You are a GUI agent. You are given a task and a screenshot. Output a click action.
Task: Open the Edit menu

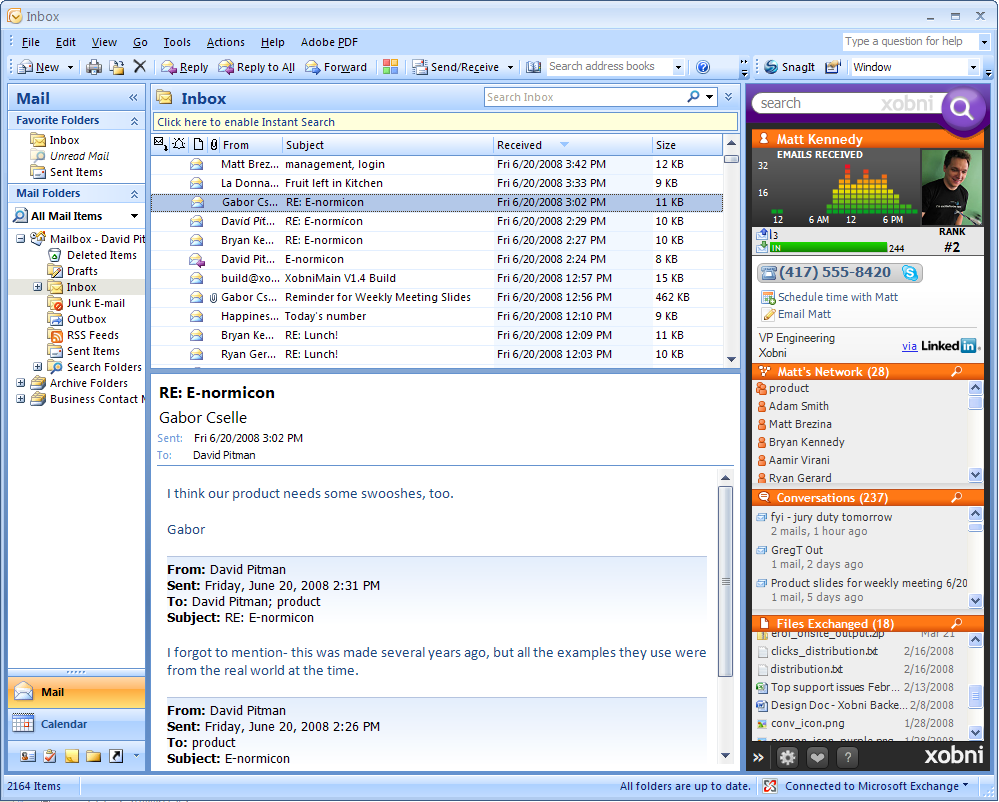[x=66, y=42]
